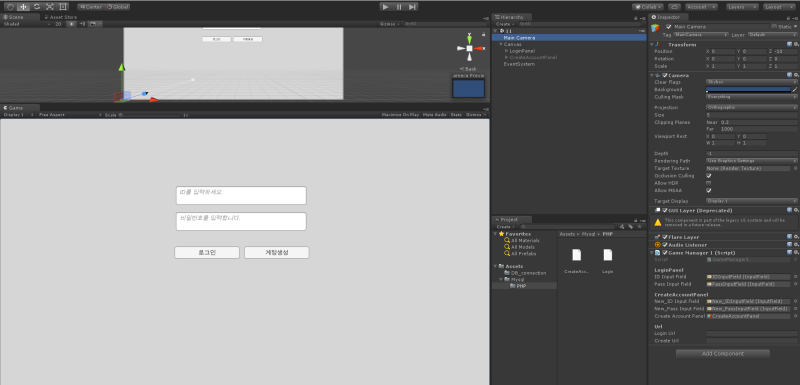
Task: Toggle the Main Camera active checkbox
Action: [668, 27]
